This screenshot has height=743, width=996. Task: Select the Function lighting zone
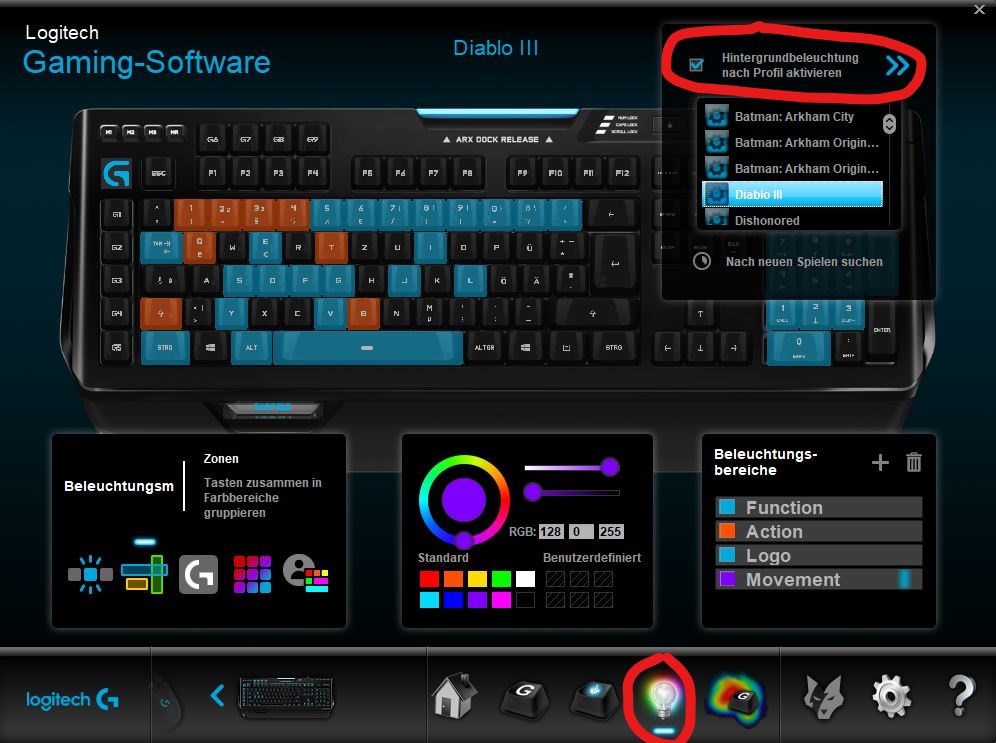[819, 507]
